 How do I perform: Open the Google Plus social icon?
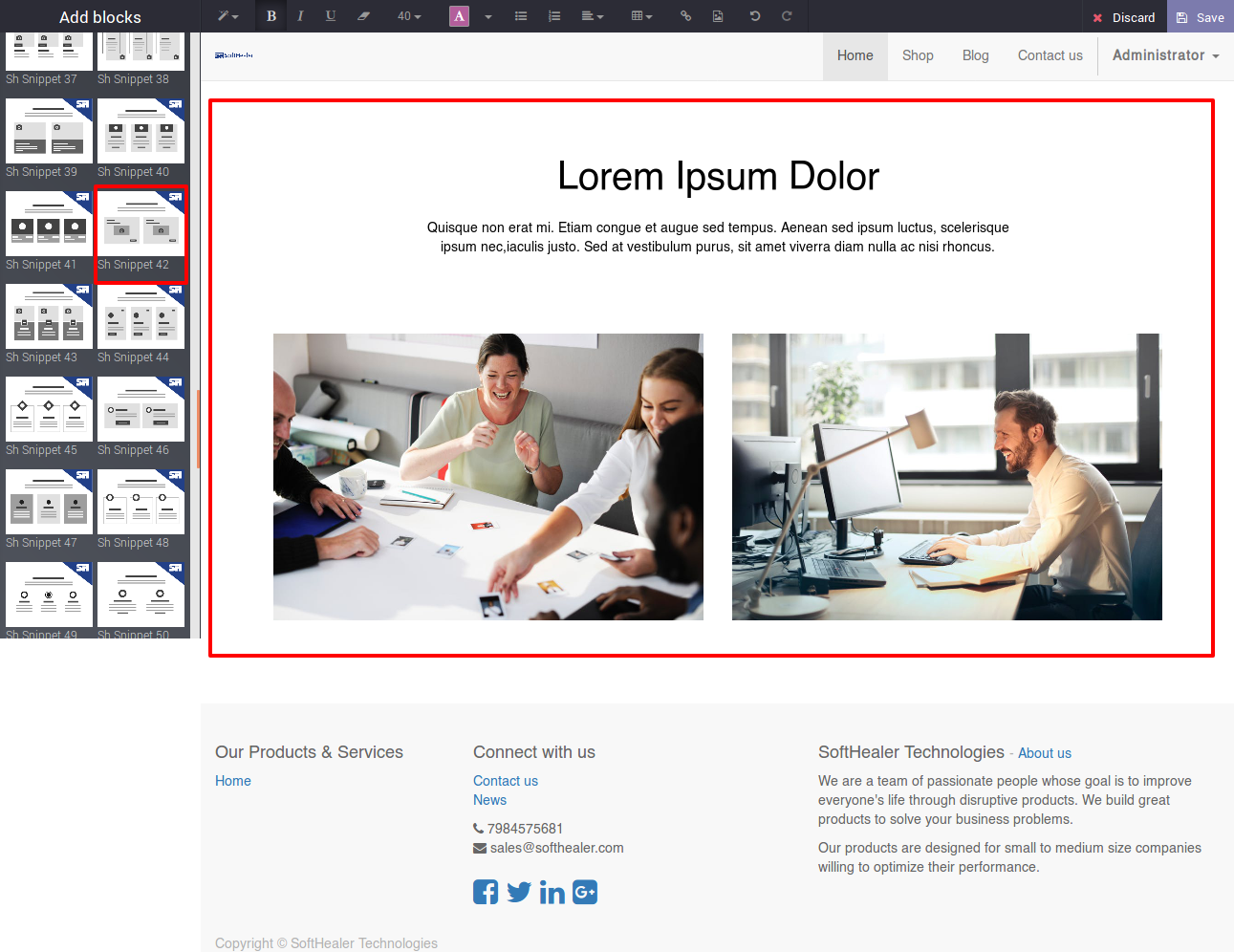pyautogui.click(x=585, y=892)
